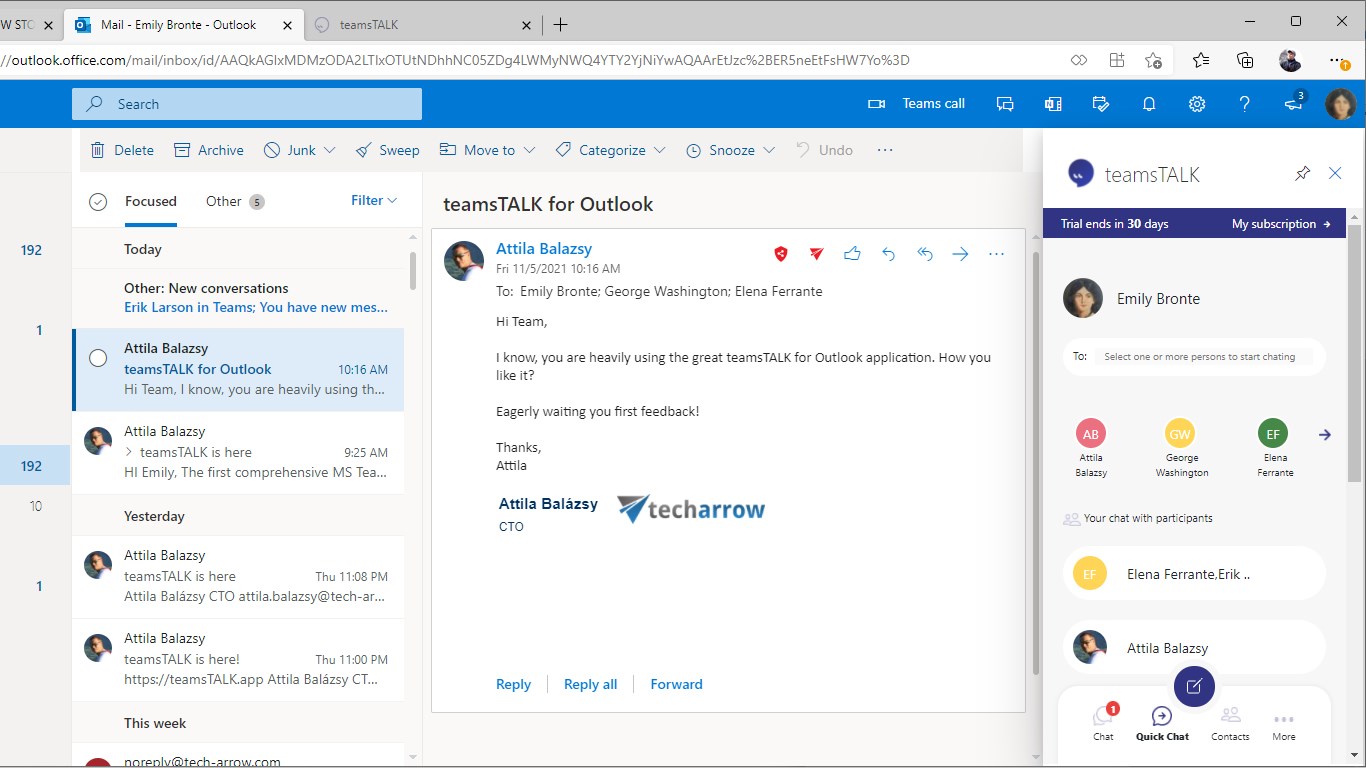This screenshot has width=1366, height=768.
Task: Open the megaphone feedback icon with badge
Action: pos(1295,102)
